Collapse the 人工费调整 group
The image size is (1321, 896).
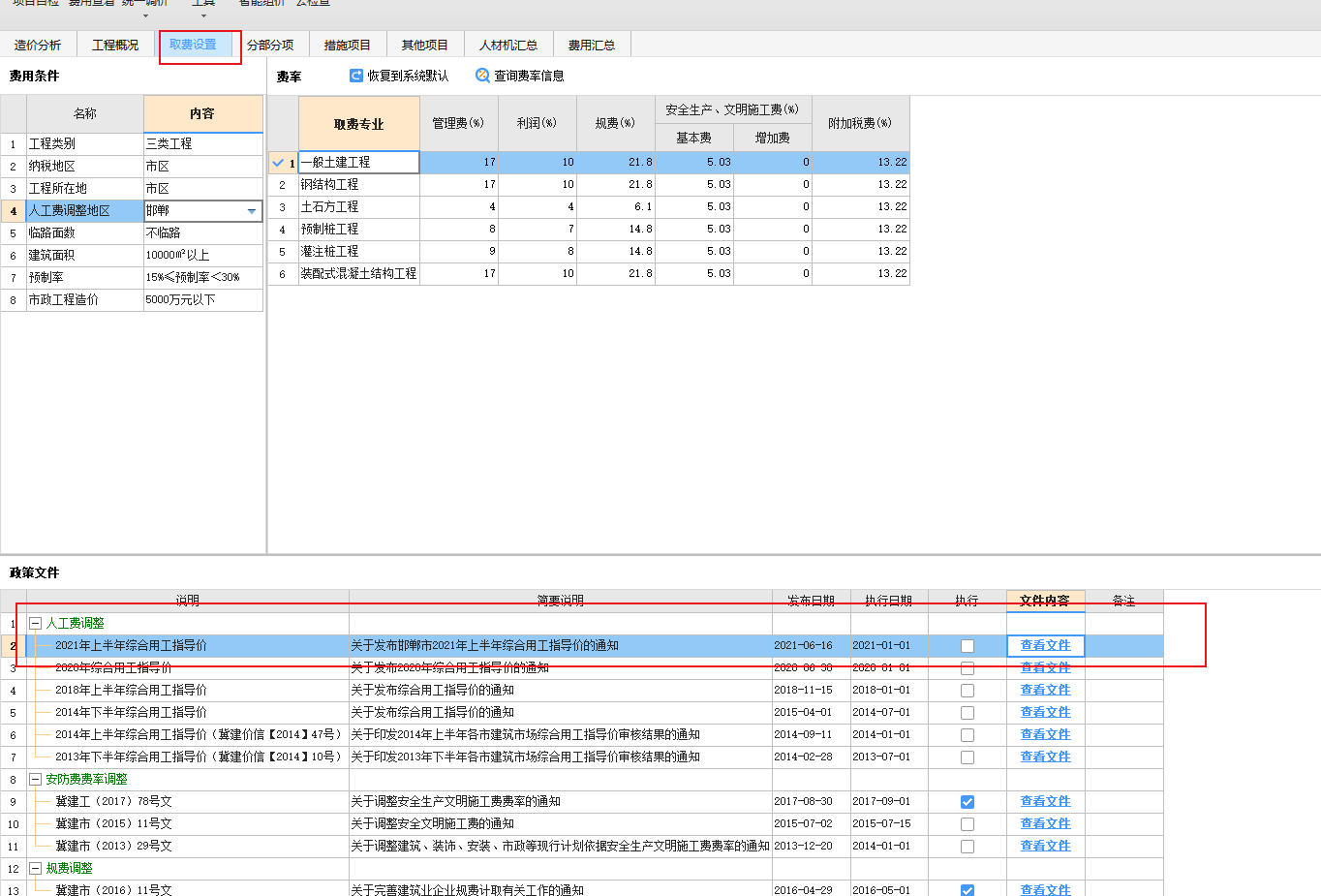tap(36, 624)
